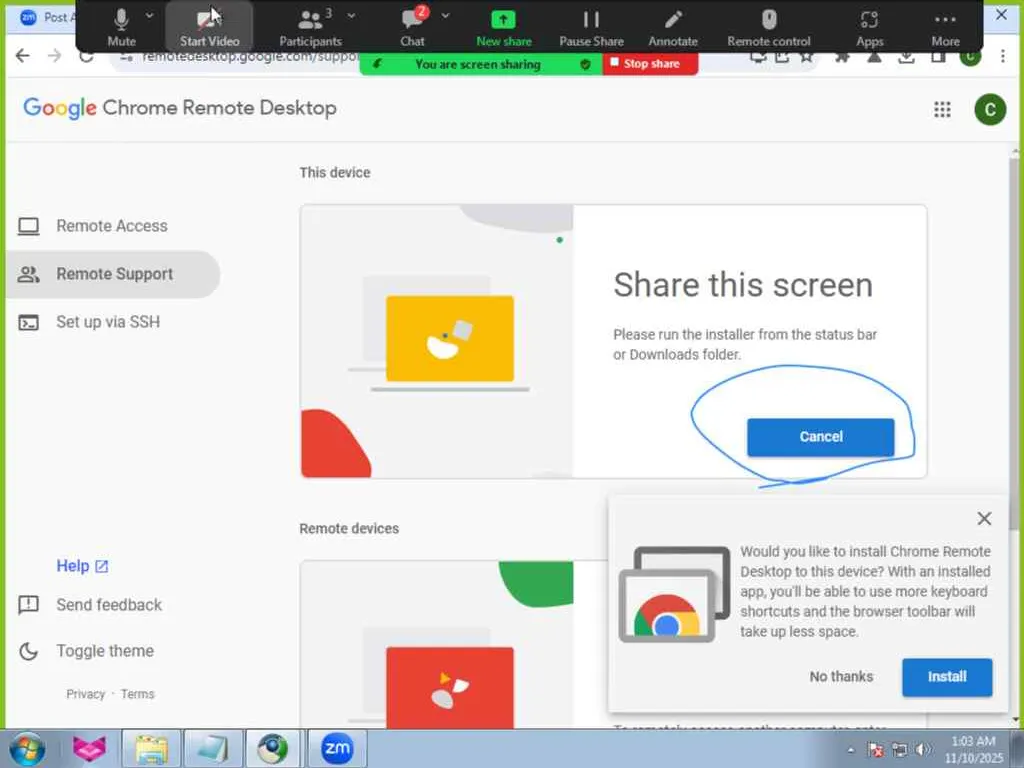
Task: Mute the microphone in Zoom toolbar
Action: [121, 27]
